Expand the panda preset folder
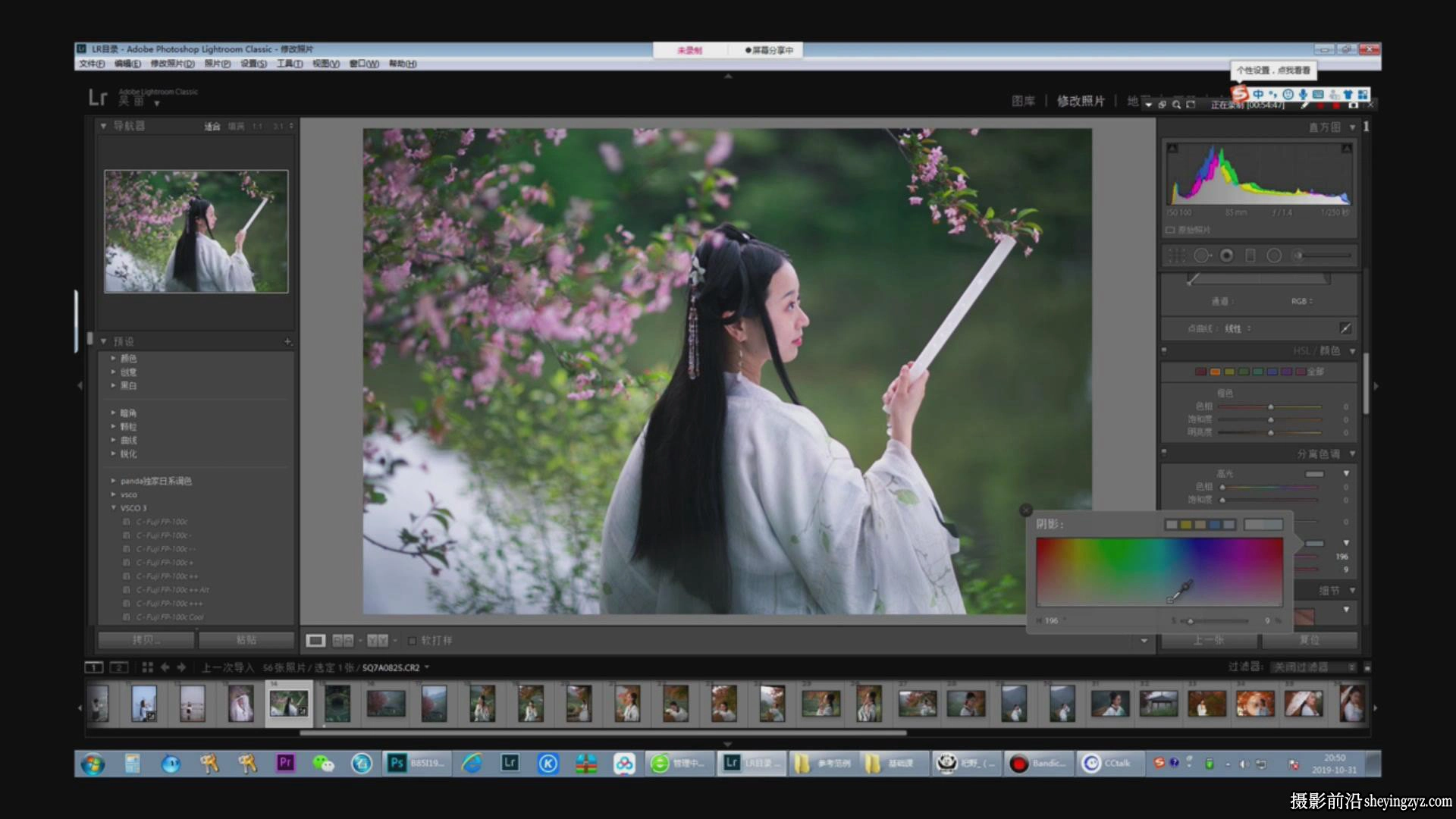Viewport: 1456px width, 819px height. 114,481
